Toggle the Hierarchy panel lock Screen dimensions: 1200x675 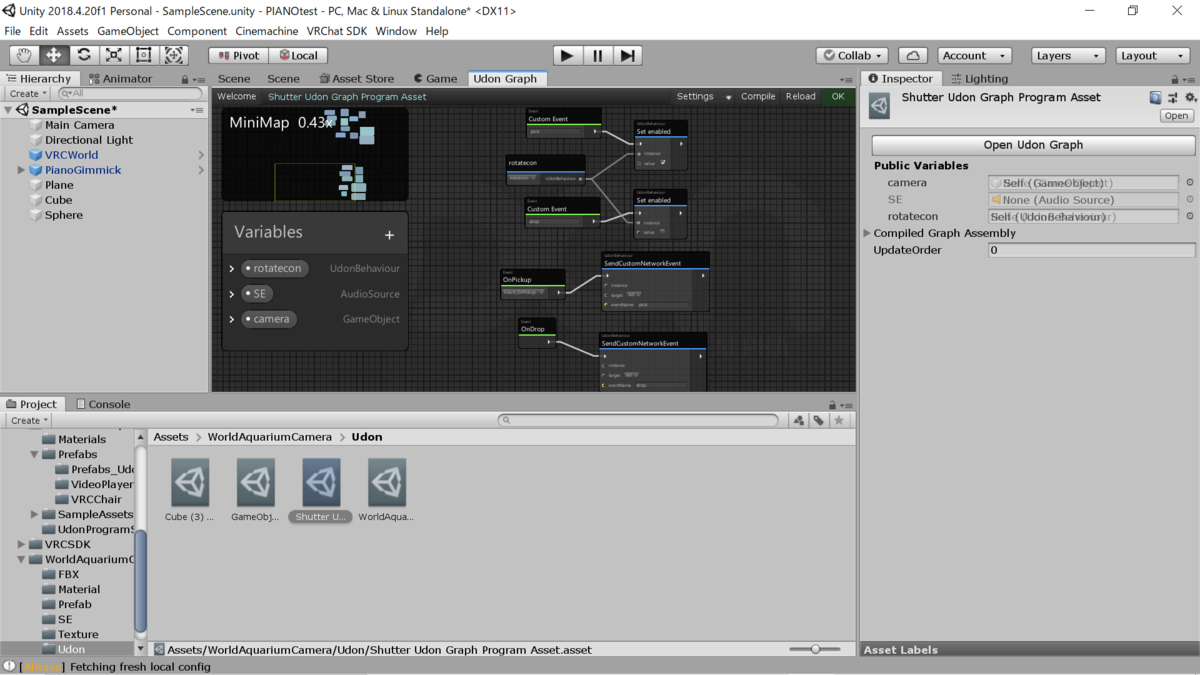click(x=185, y=79)
